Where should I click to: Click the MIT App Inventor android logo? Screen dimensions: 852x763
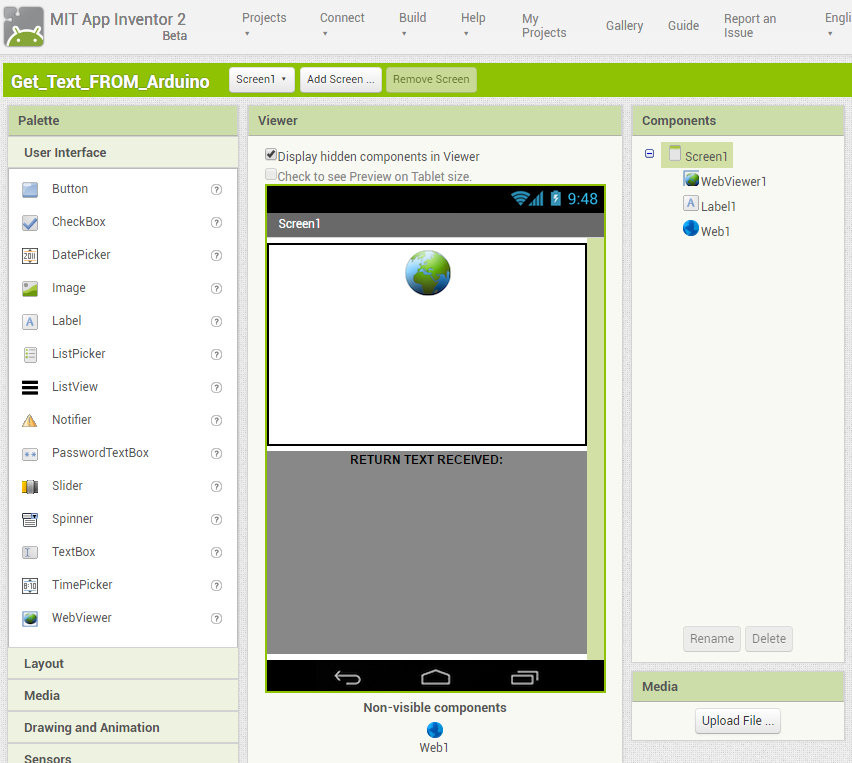click(x=24, y=27)
